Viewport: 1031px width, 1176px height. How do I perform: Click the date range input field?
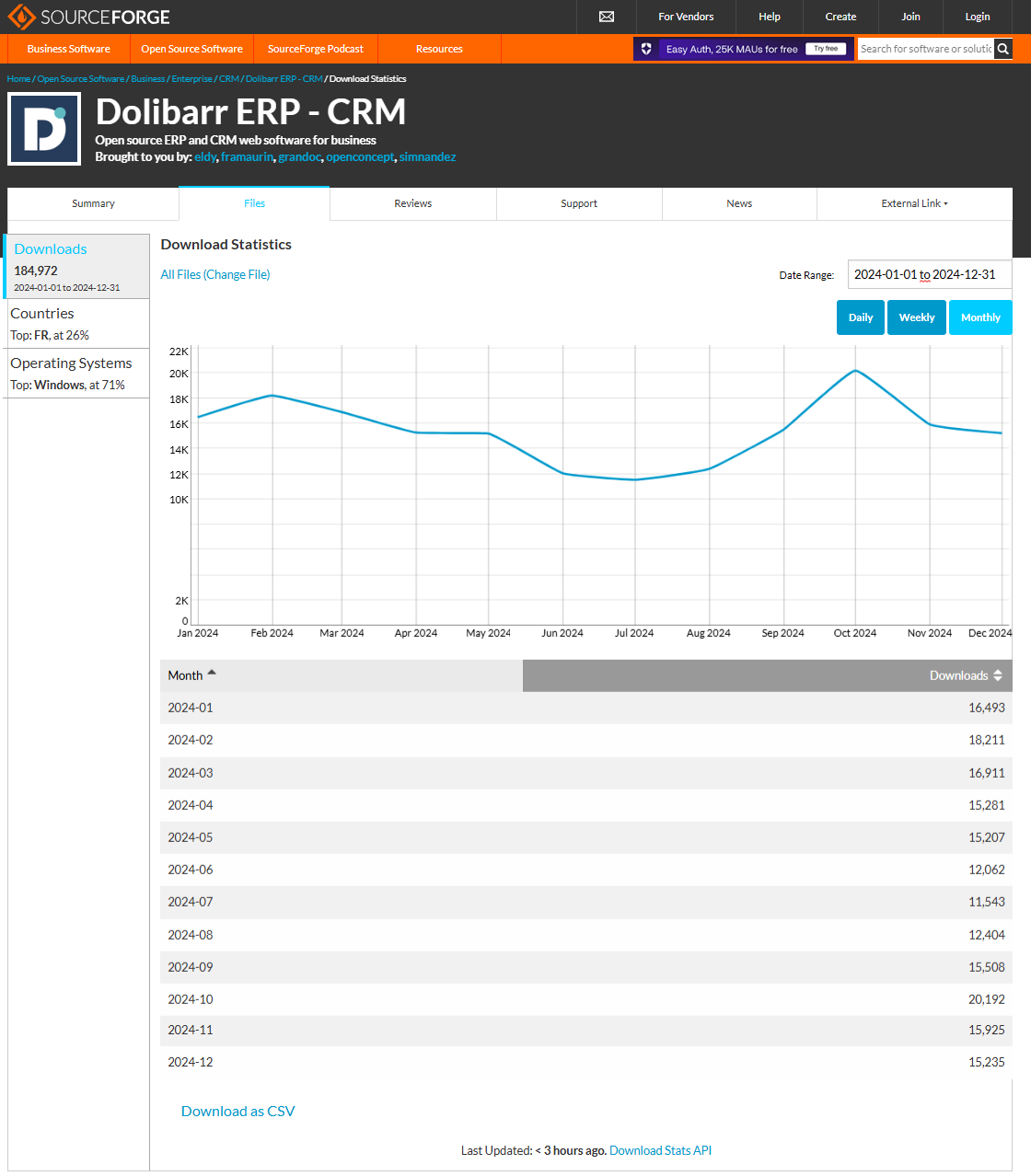pyautogui.click(x=930, y=274)
